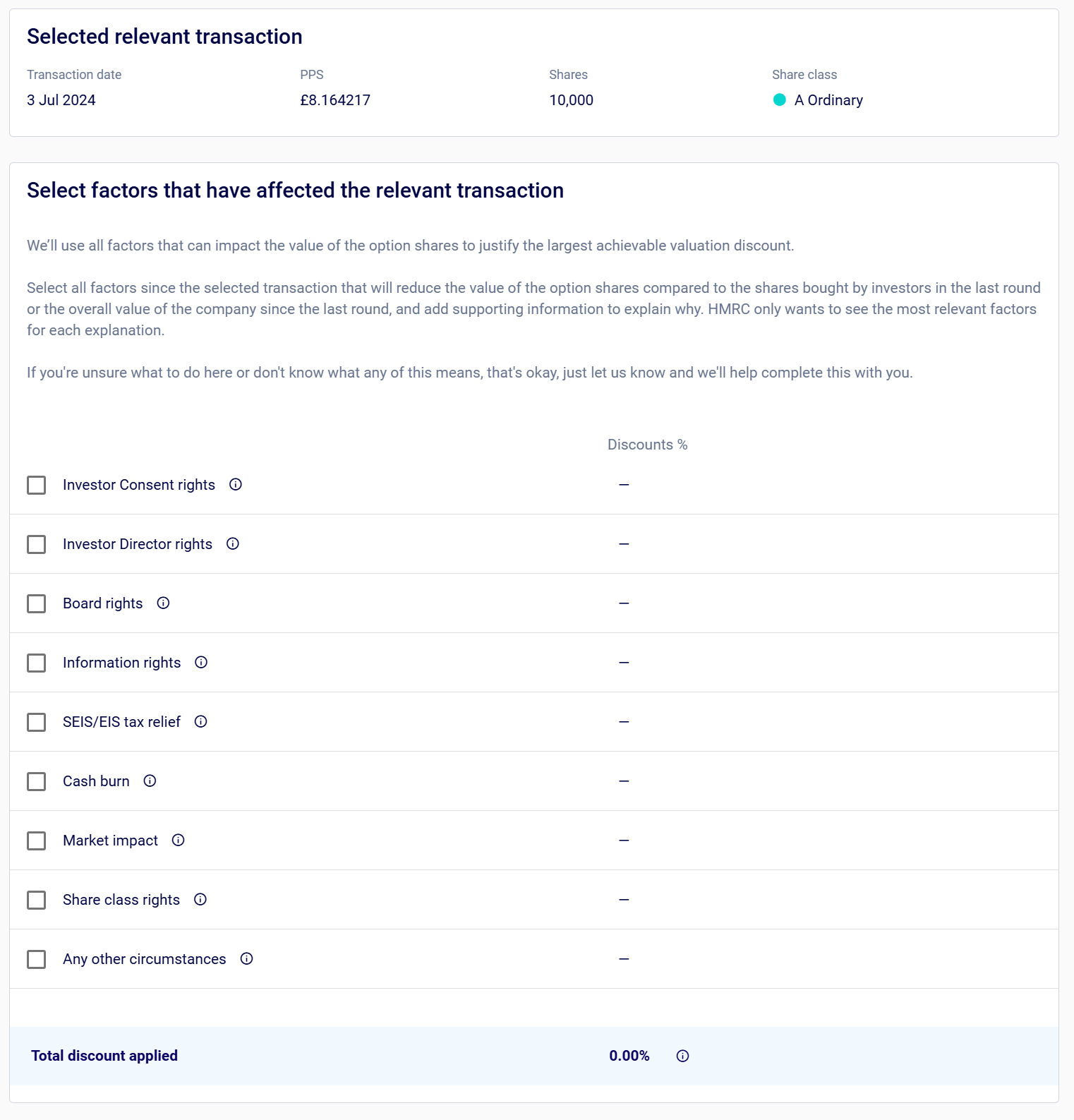The width and height of the screenshot is (1074, 1120).
Task: Open Market impact info icon
Action: [x=178, y=841]
